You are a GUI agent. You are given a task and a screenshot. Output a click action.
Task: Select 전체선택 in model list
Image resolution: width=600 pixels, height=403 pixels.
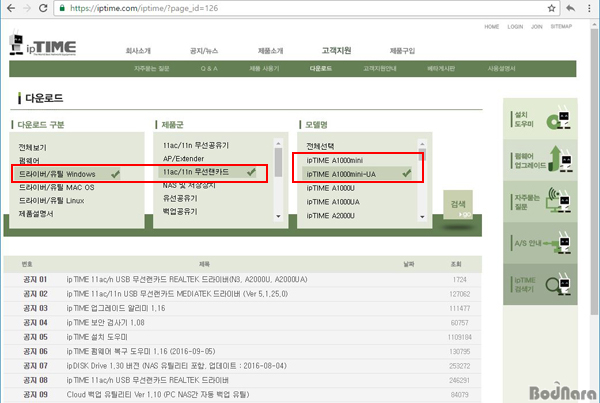click(320, 146)
